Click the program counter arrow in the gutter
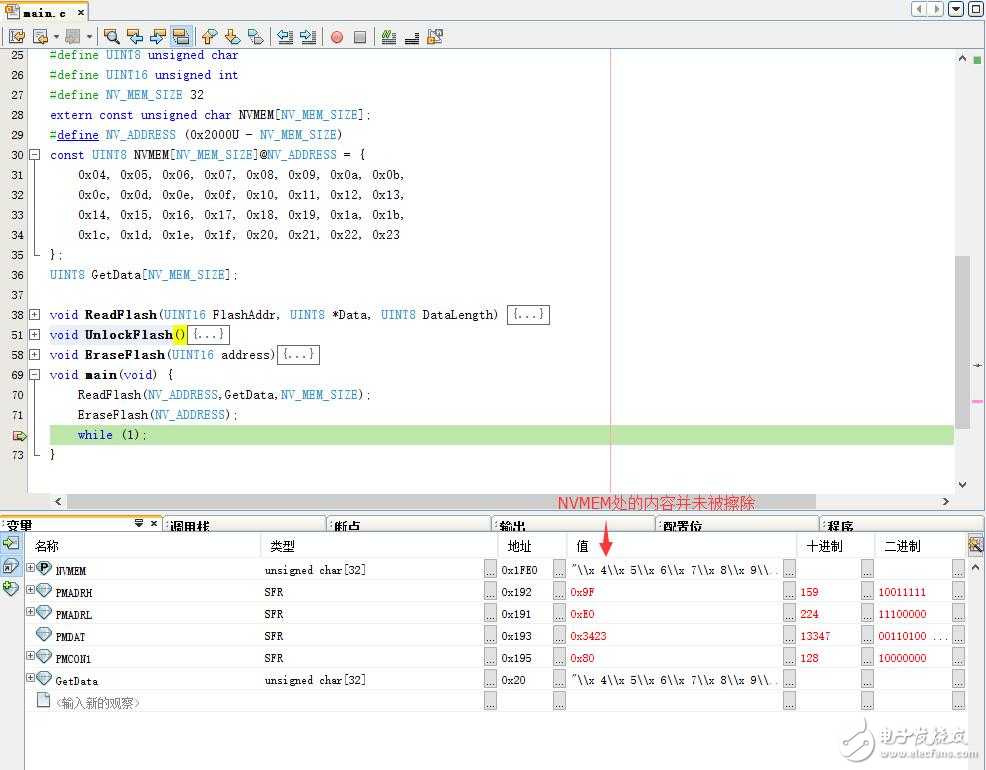This screenshot has height=770, width=986. [19, 435]
